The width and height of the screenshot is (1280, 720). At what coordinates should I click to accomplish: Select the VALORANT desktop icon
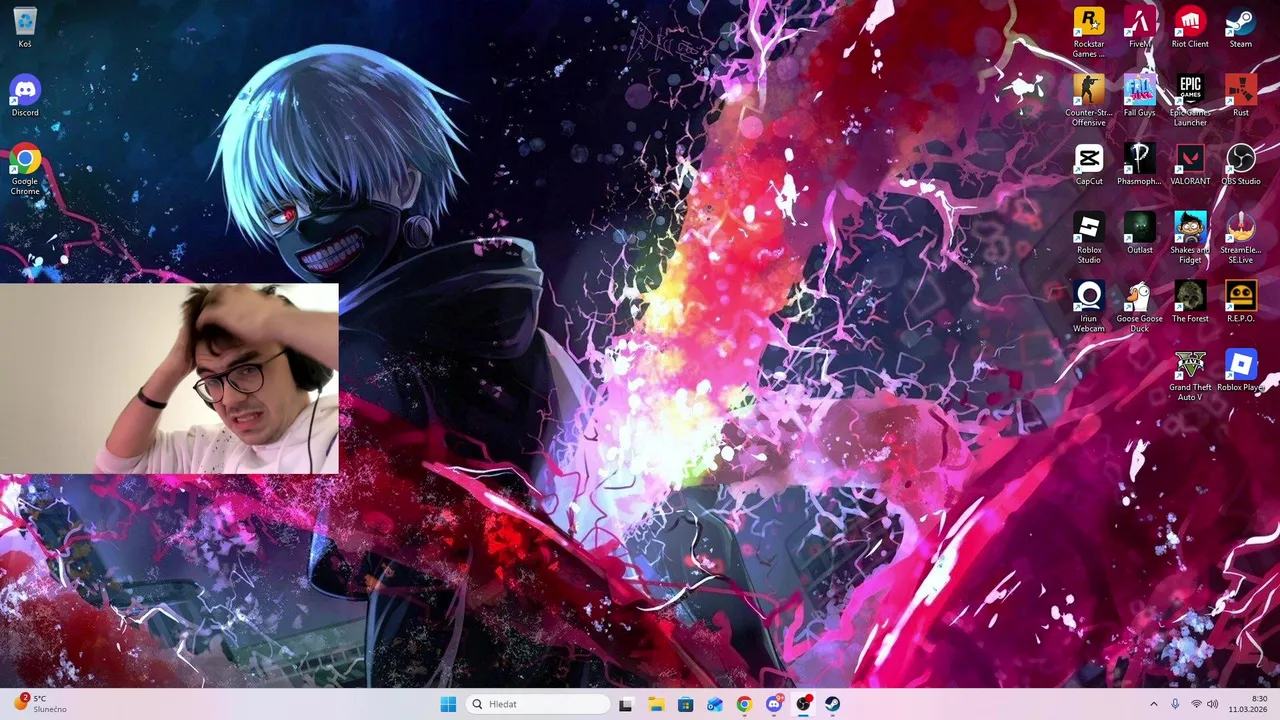[x=1190, y=165]
